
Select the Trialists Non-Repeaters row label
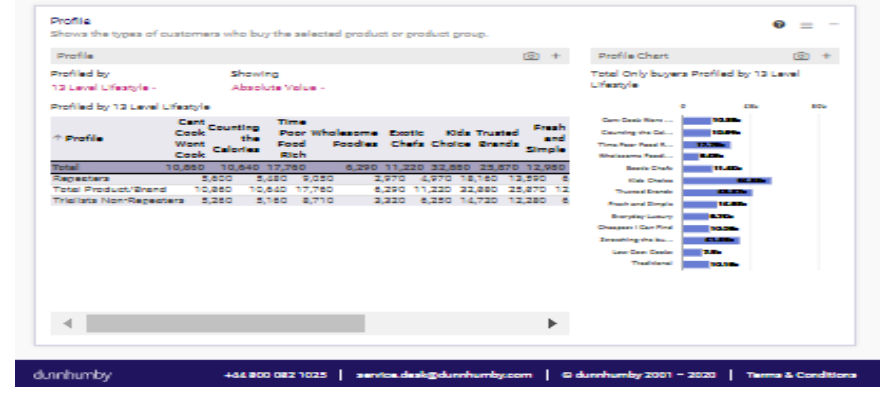click(x=118, y=200)
